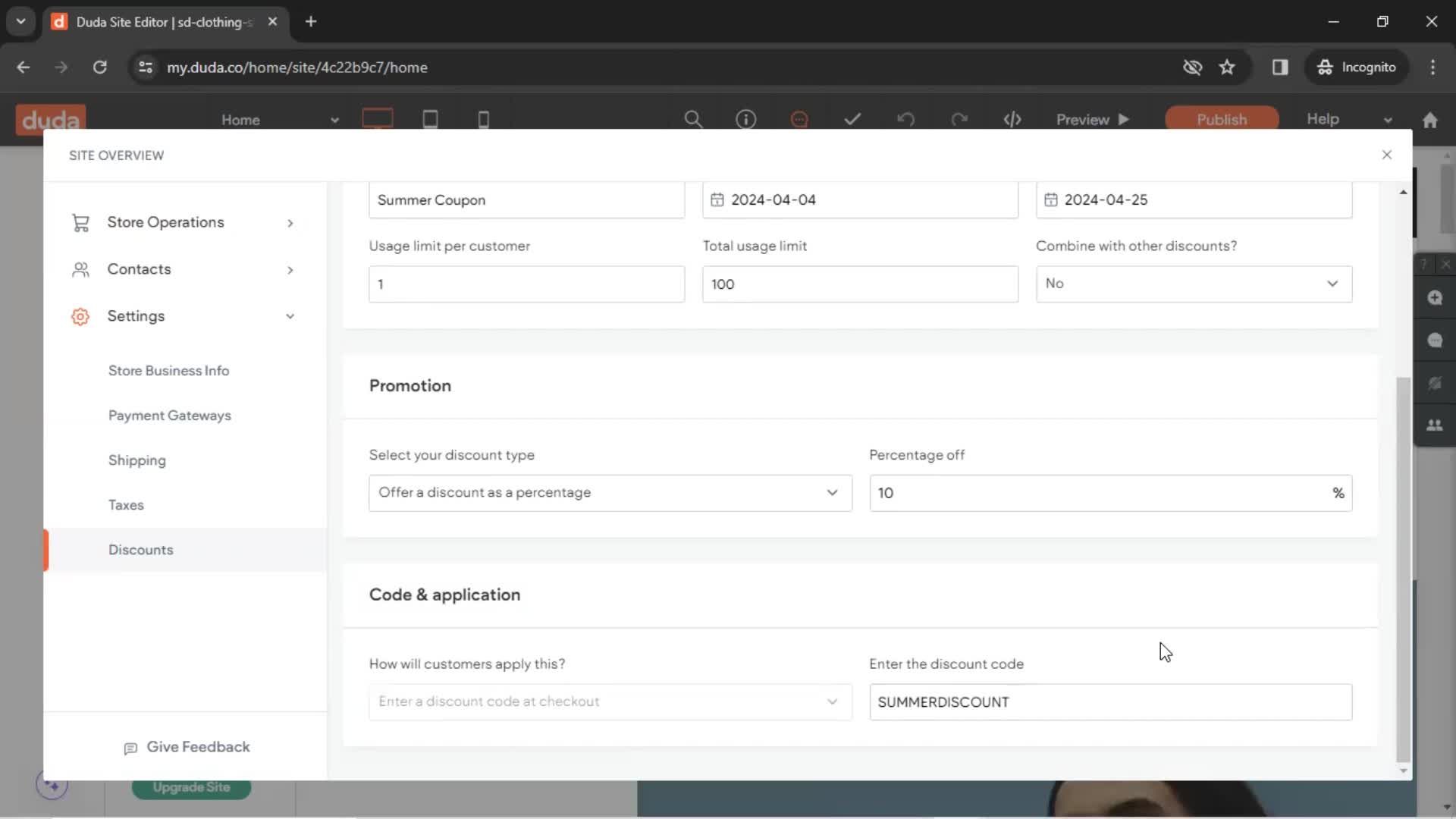Click the Give Feedback chat icon
The image size is (1456, 819).
point(130,748)
